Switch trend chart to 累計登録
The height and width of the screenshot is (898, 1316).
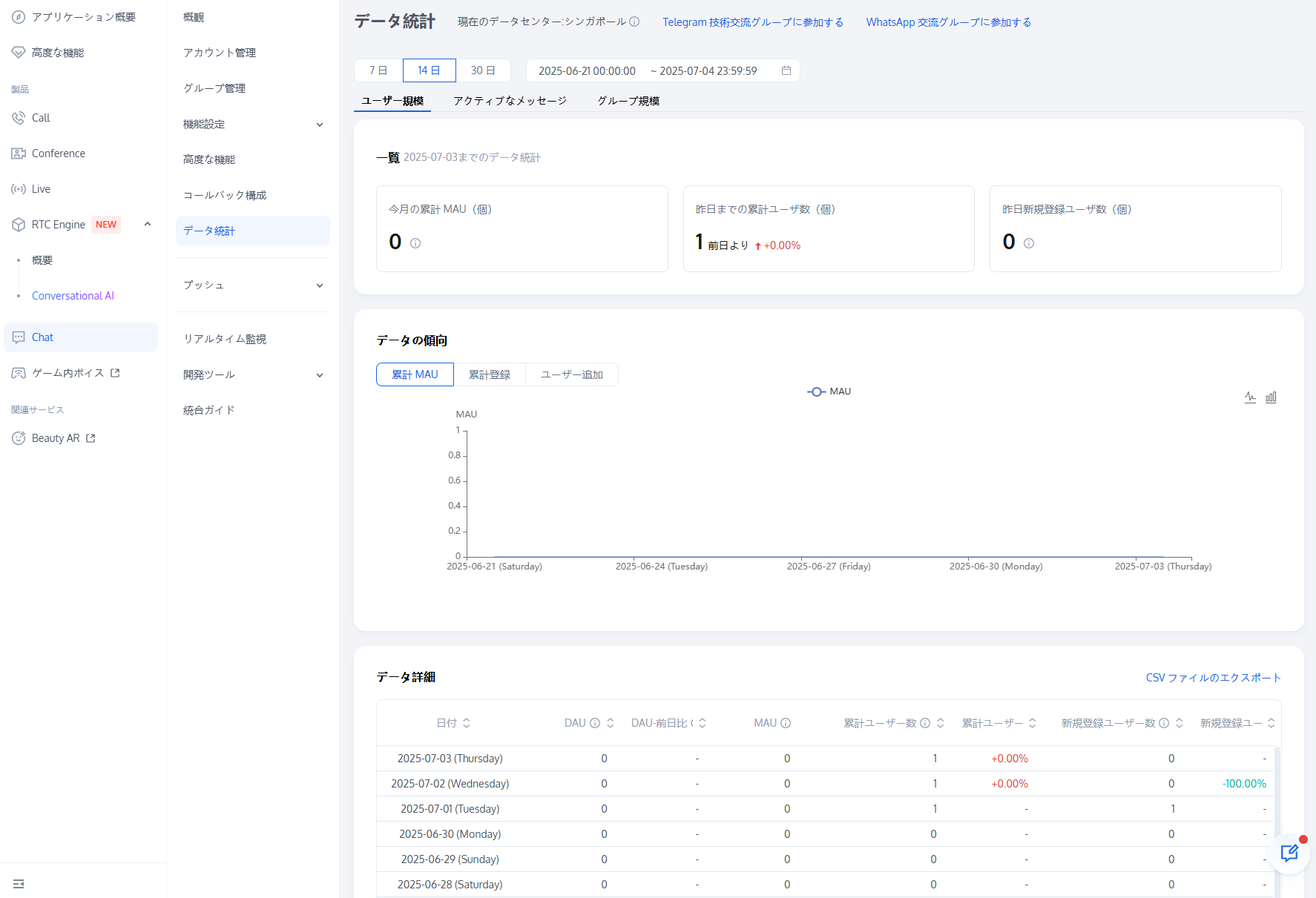coord(490,374)
